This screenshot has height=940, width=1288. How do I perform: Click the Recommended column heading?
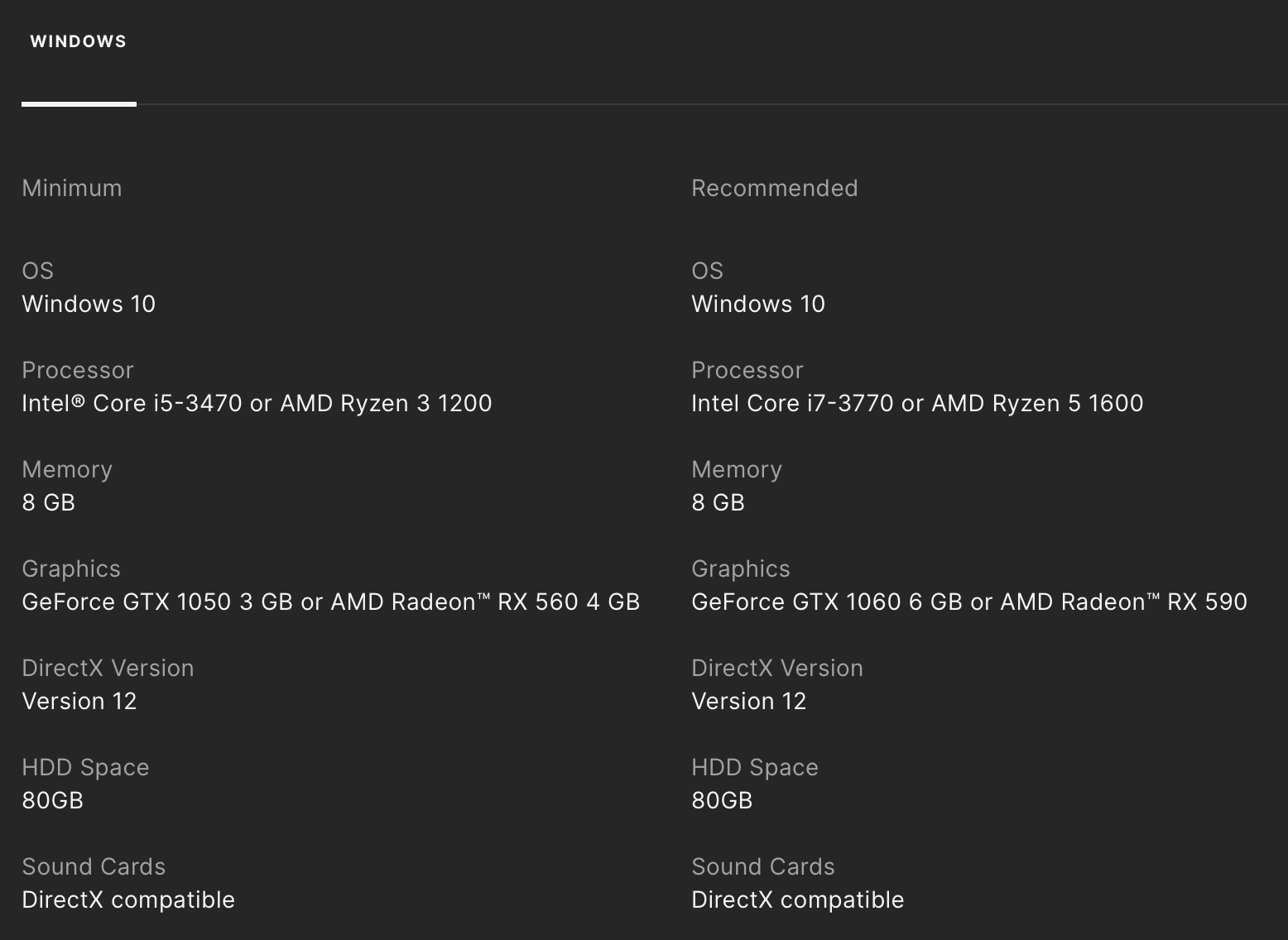774,189
